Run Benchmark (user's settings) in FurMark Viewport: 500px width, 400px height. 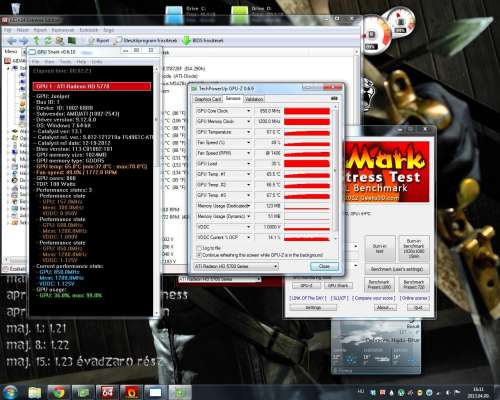[x=397, y=269]
